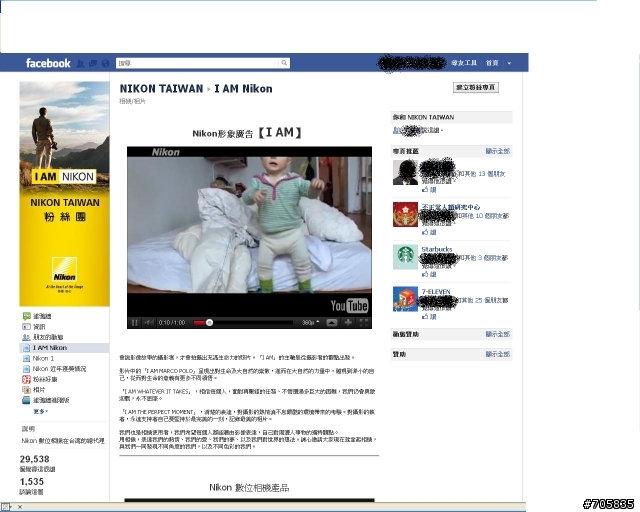Click the Facebook logo in the header

tap(48, 63)
